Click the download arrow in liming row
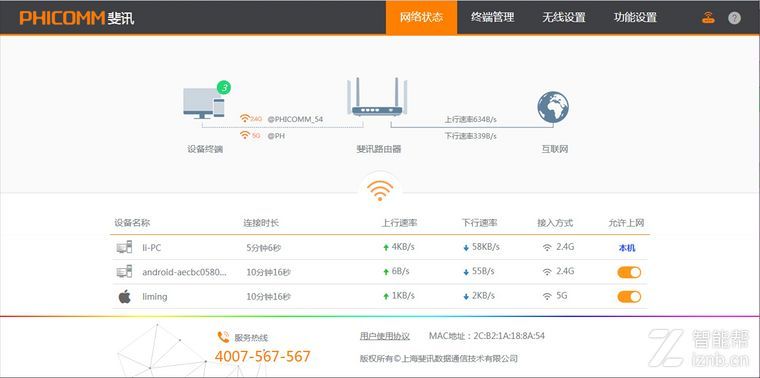The image size is (760, 378). [x=466, y=296]
